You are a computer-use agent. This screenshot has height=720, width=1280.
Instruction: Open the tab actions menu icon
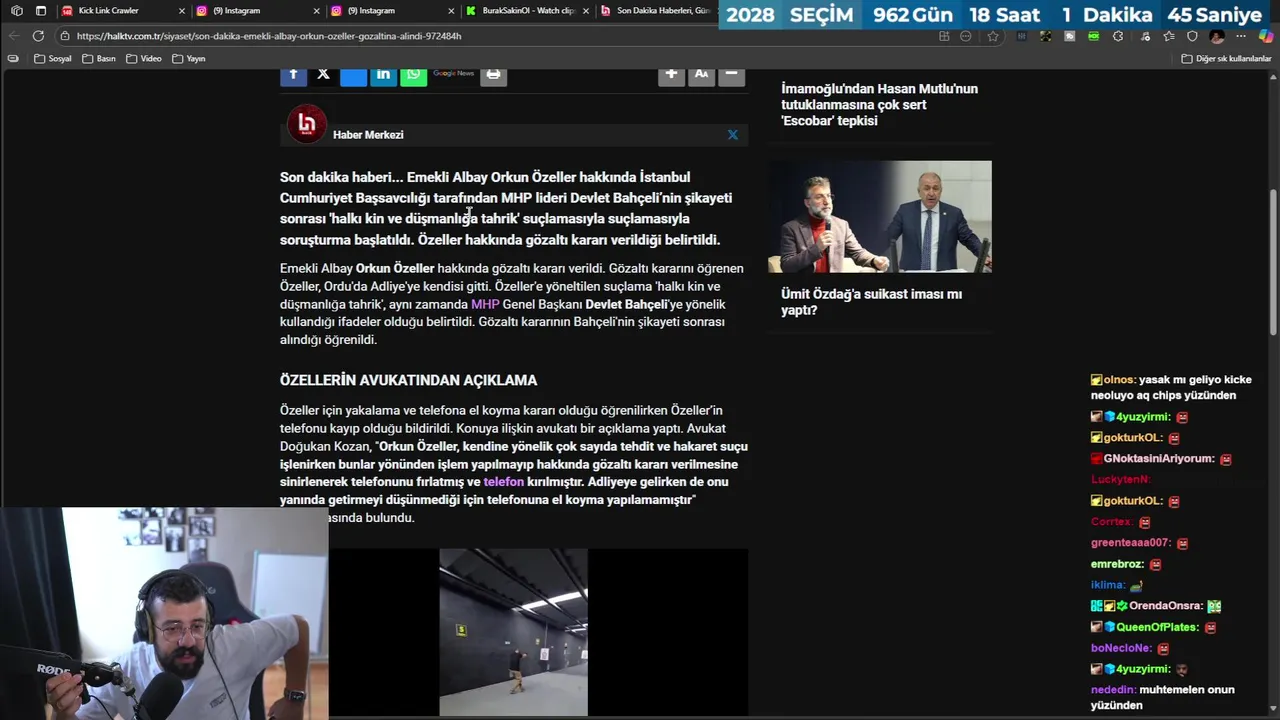(x=41, y=11)
